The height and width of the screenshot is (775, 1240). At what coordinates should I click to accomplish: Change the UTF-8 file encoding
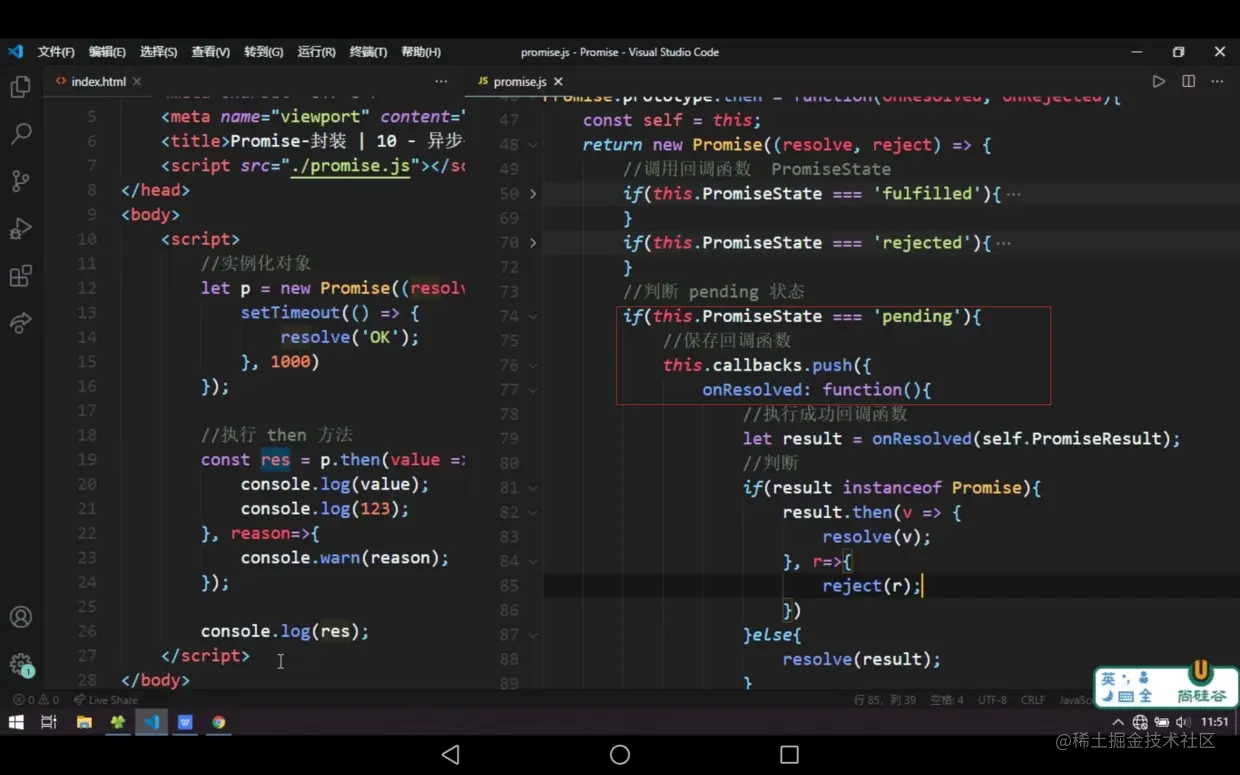[992, 700]
